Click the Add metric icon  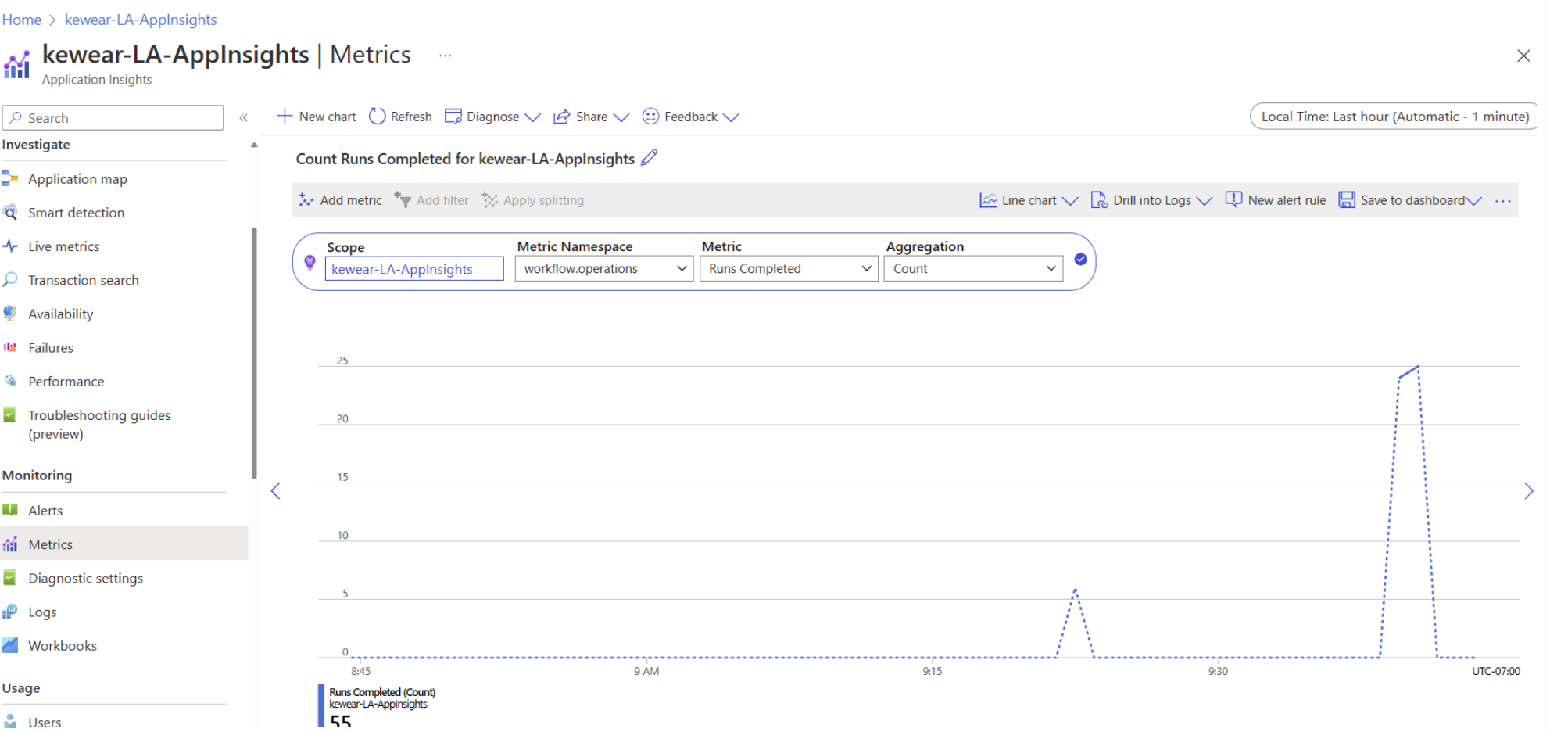pyautogui.click(x=306, y=200)
